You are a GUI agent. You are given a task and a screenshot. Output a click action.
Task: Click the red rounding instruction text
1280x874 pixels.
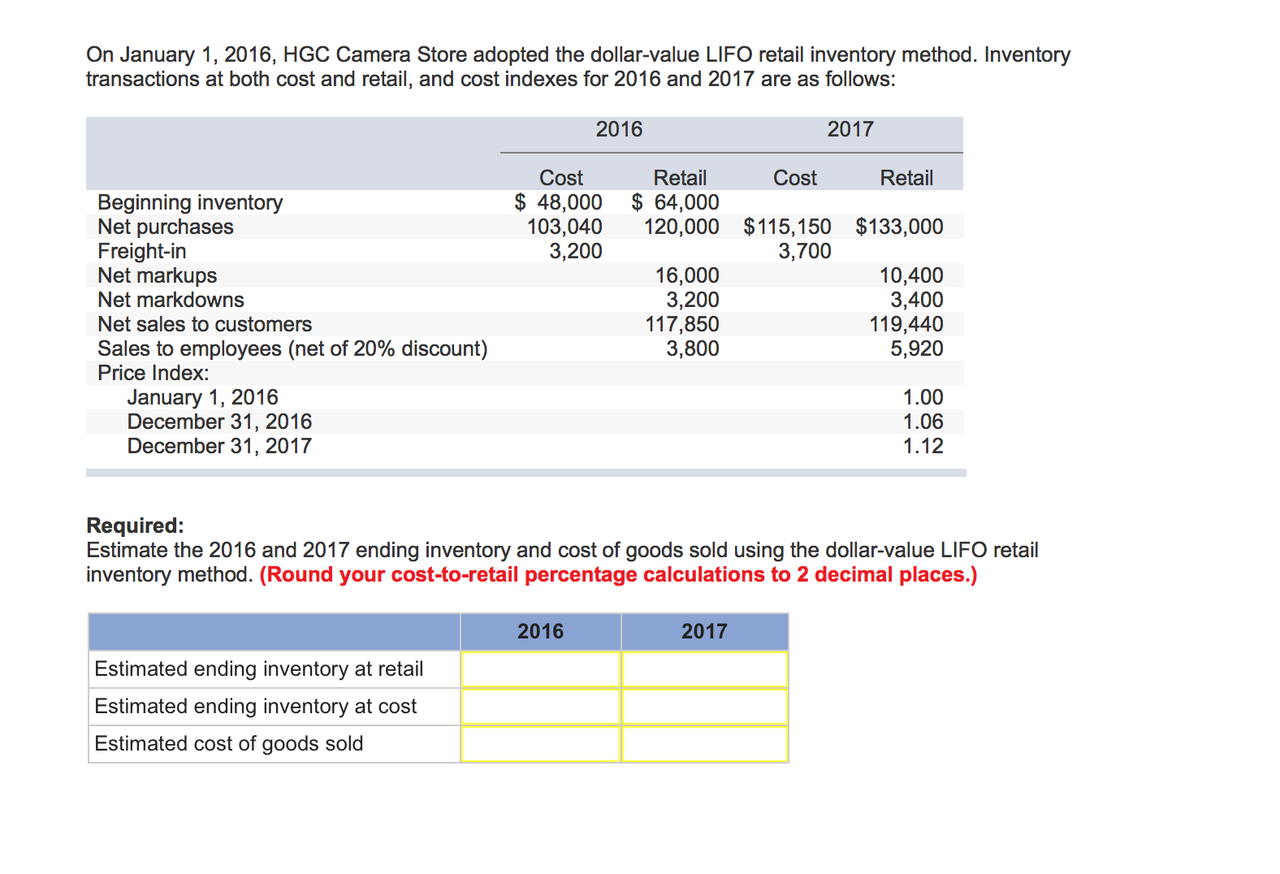pos(618,575)
